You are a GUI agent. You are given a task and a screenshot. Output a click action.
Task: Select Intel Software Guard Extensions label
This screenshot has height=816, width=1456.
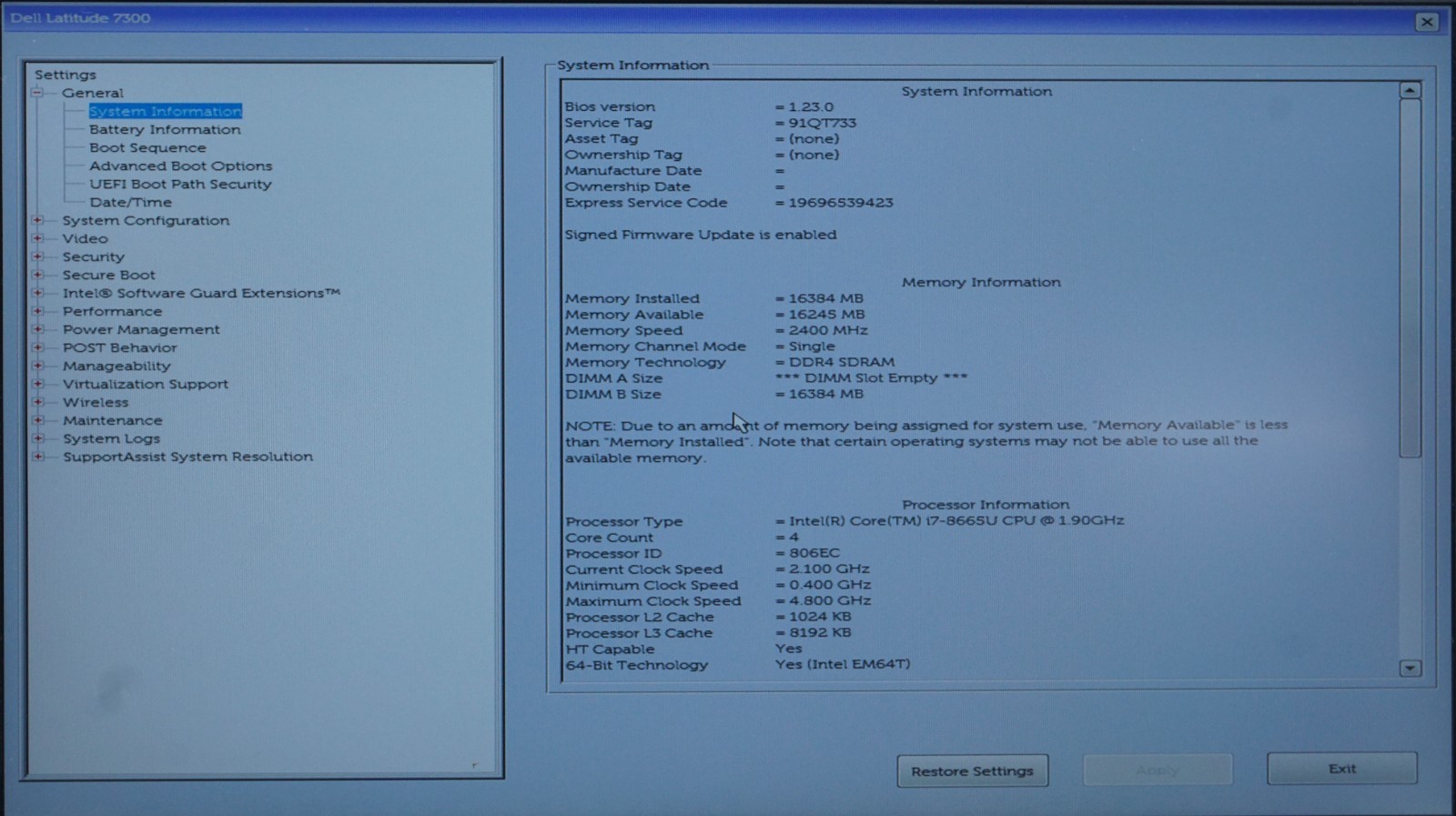pyautogui.click(x=201, y=293)
